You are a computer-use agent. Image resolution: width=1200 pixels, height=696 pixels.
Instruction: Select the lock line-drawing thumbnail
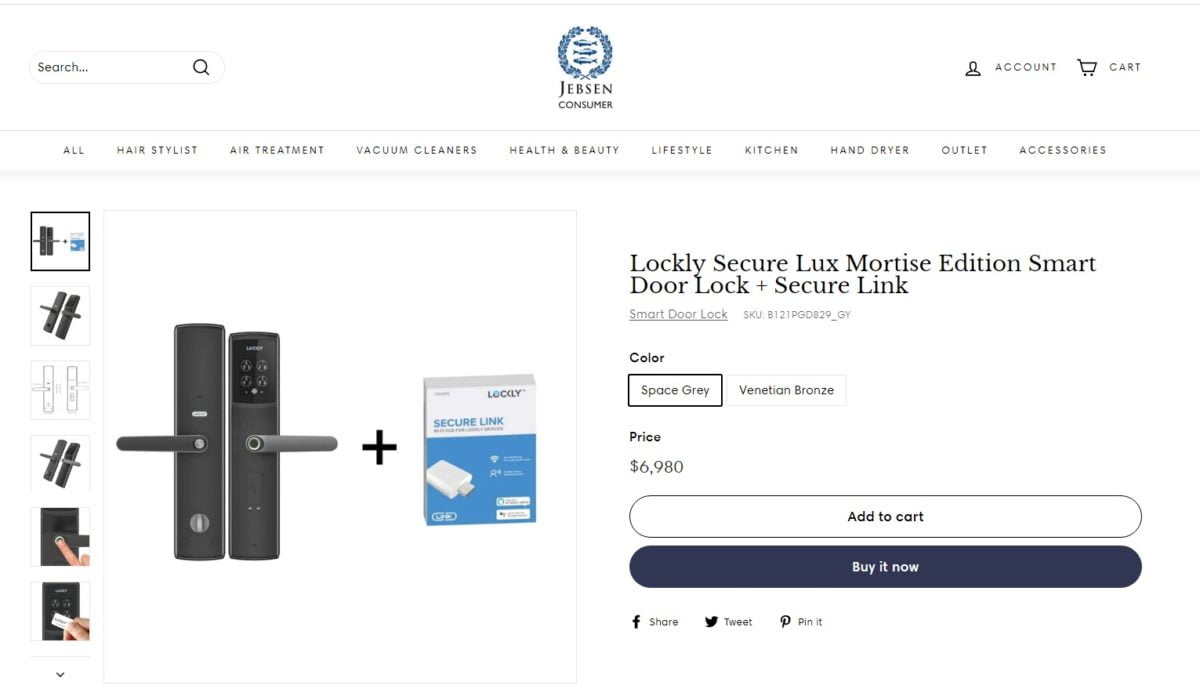point(60,390)
